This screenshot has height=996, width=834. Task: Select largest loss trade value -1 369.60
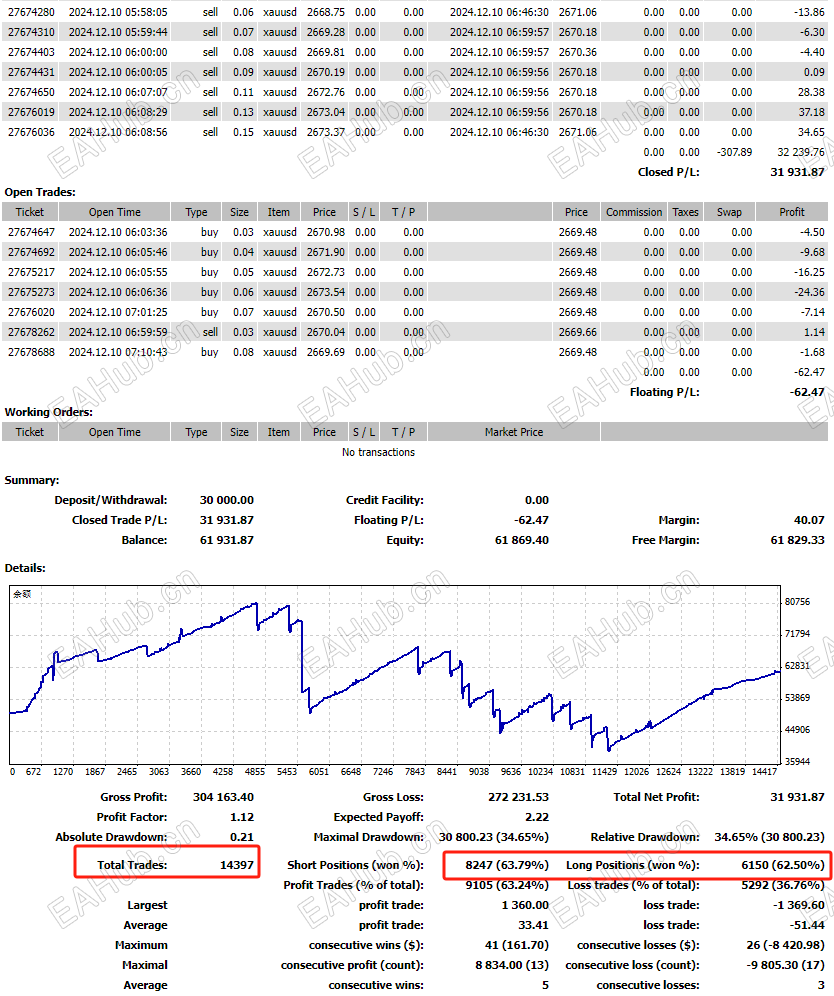(799, 905)
